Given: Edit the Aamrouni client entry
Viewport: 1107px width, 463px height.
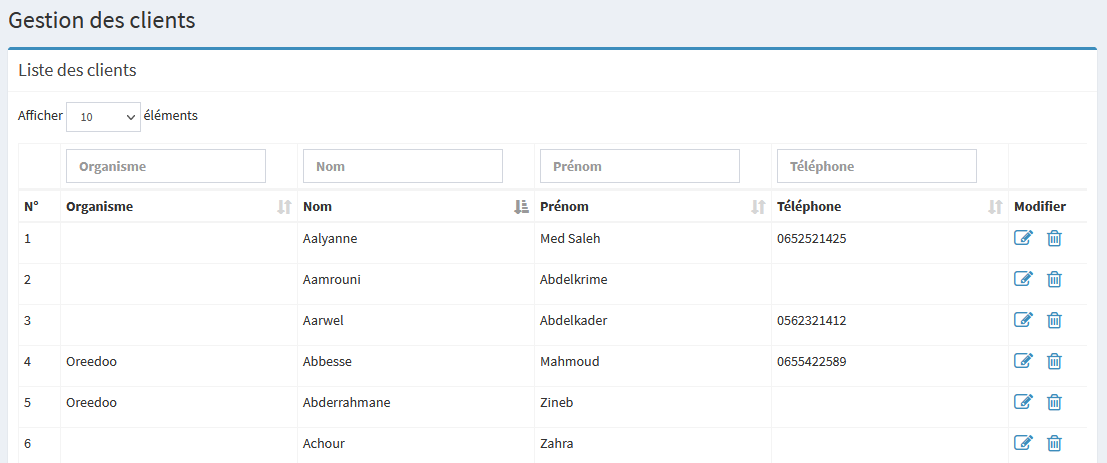Looking at the screenshot, I should (1023, 279).
